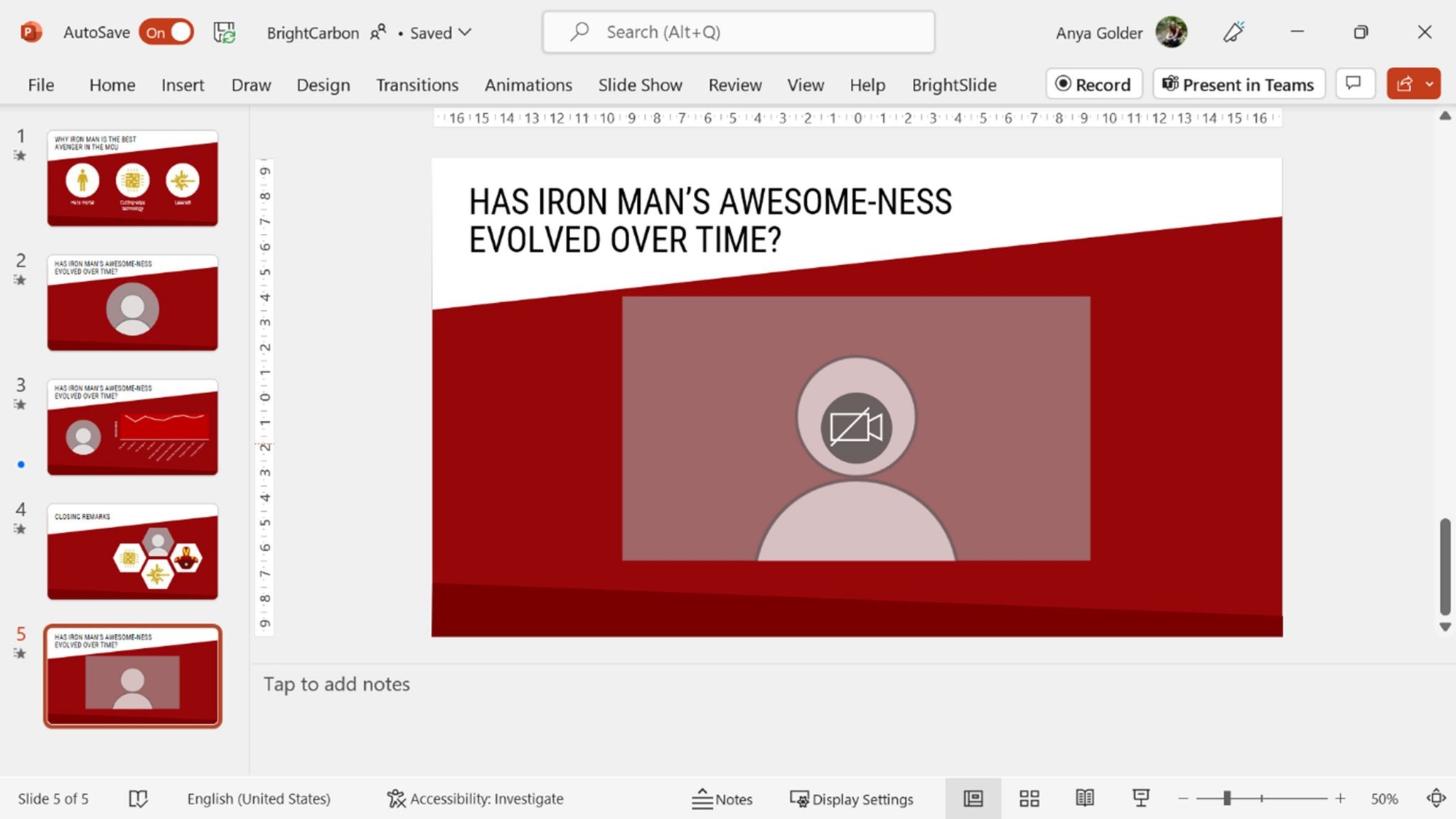Switch to the Transitions tab
Screen dimensions: 1456x819
417,85
